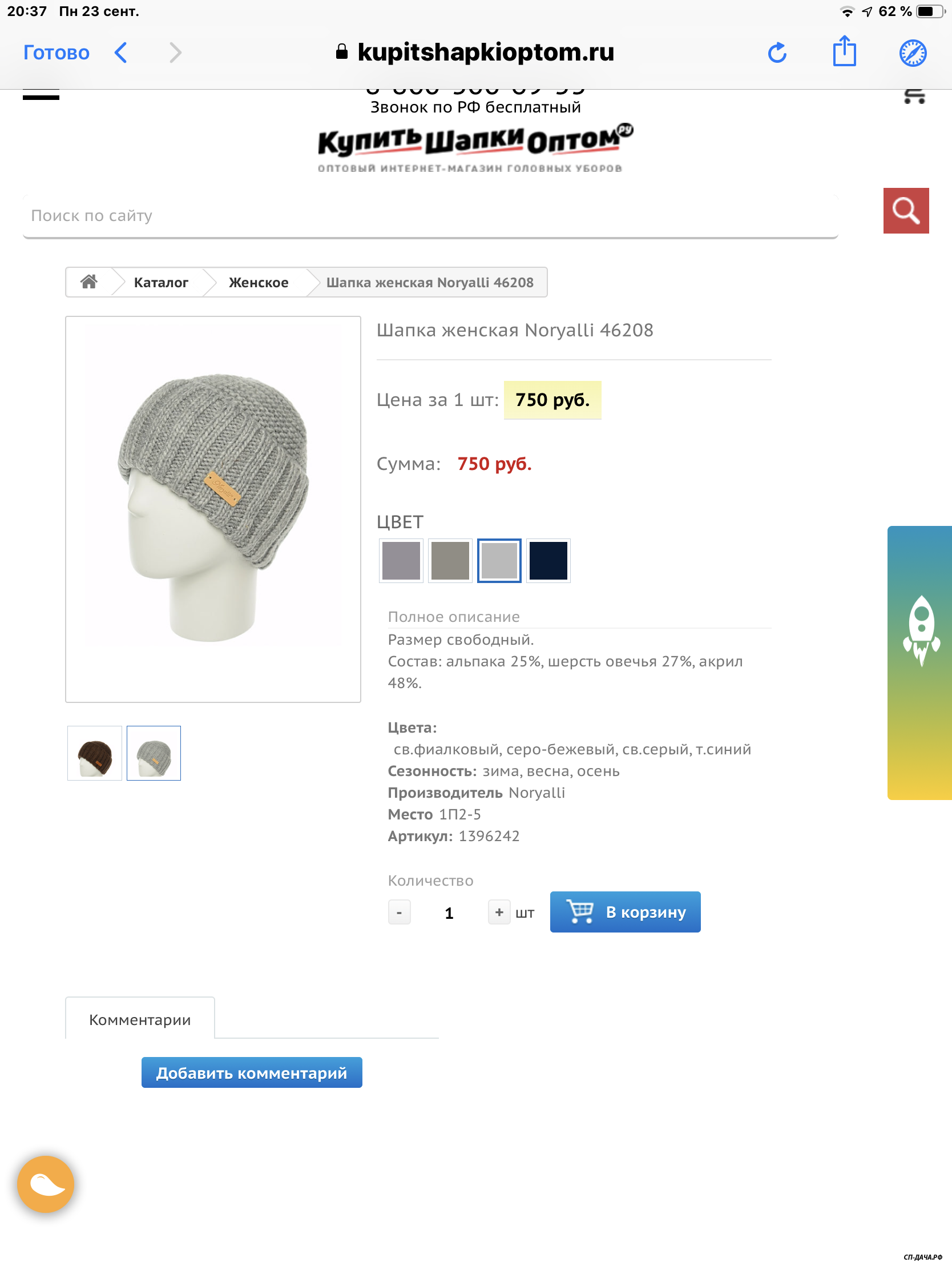Open the rocket side panel
This screenshot has height=1270, width=952.
(x=921, y=662)
